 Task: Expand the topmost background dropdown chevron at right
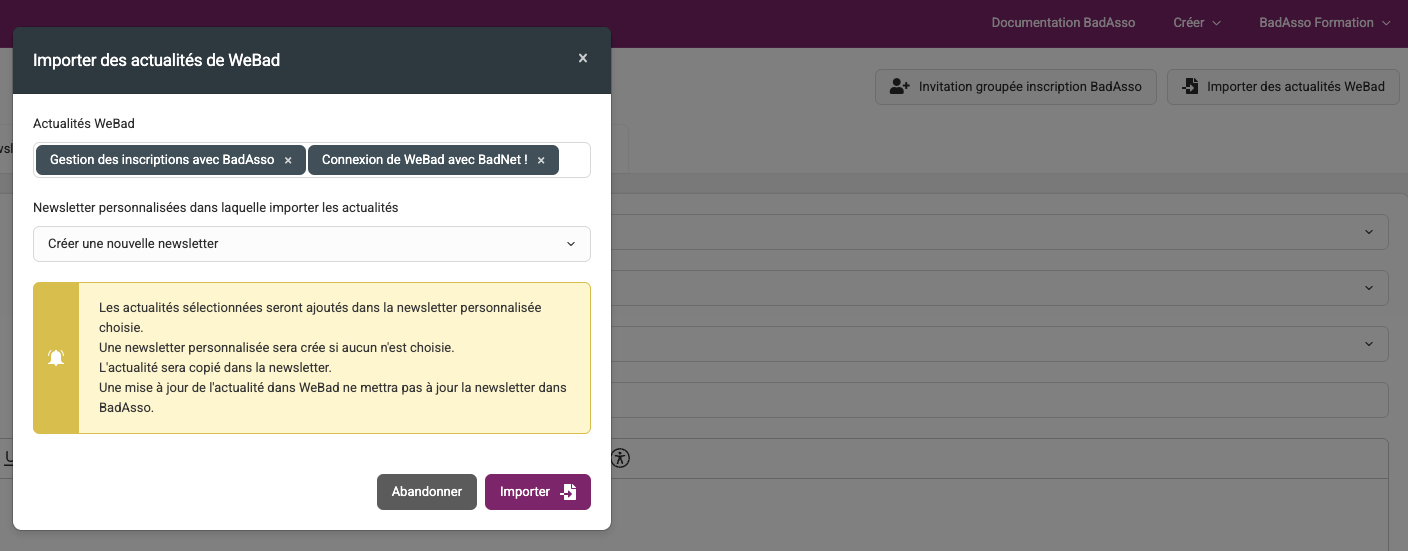1368,232
